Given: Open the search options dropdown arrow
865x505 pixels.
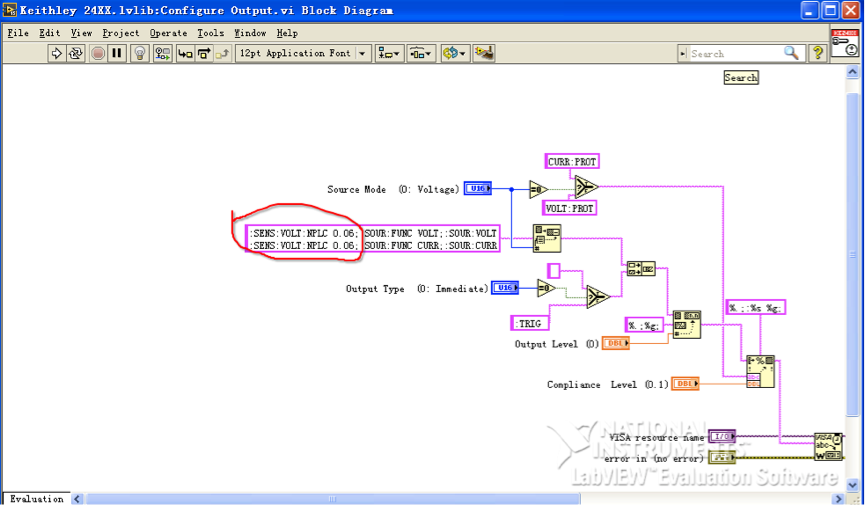Looking at the screenshot, I should point(683,54).
